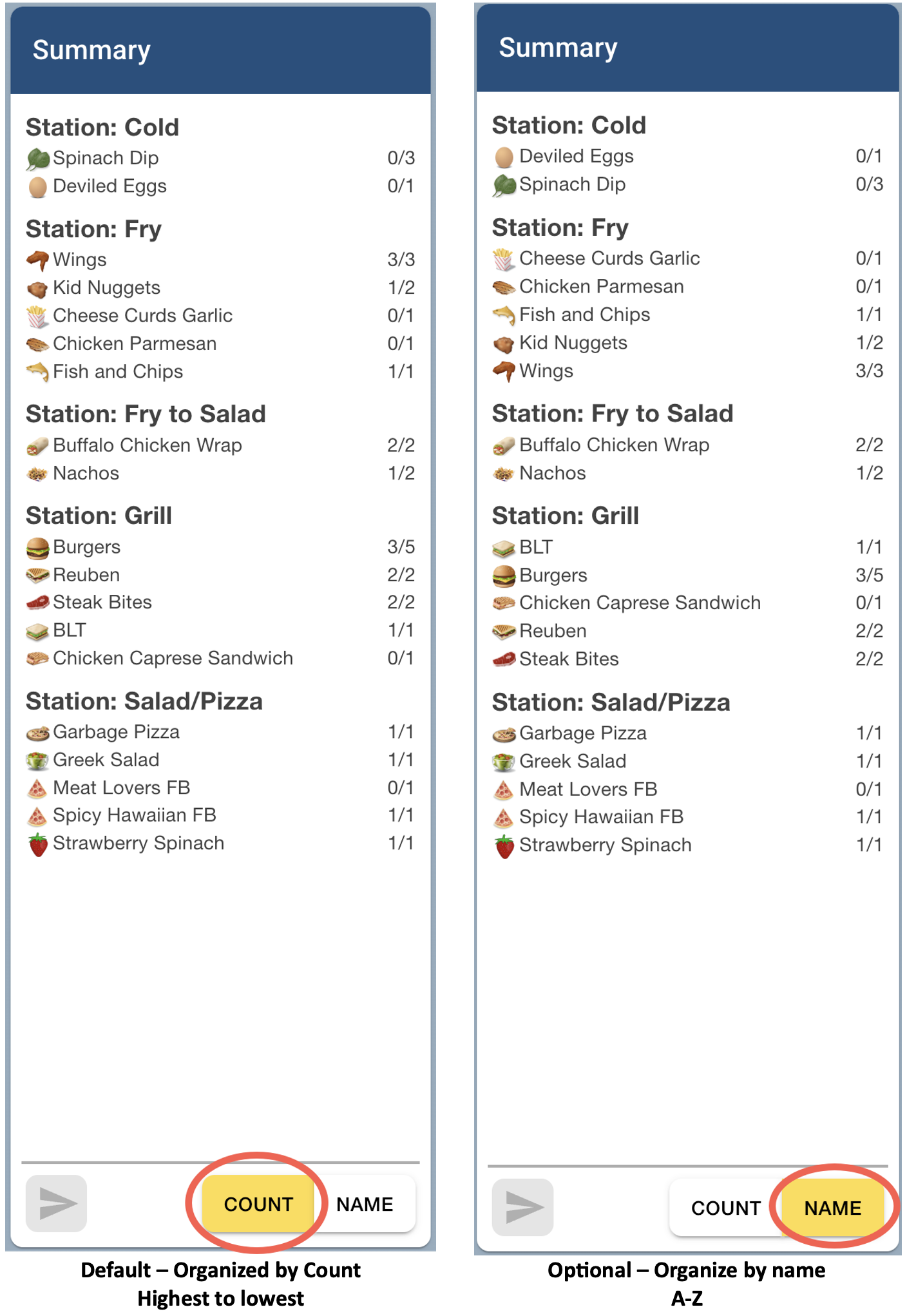Viewport: 907px width, 1316px height.
Task: Select the Fish and Chips item in the right panel
Action: 584,314
